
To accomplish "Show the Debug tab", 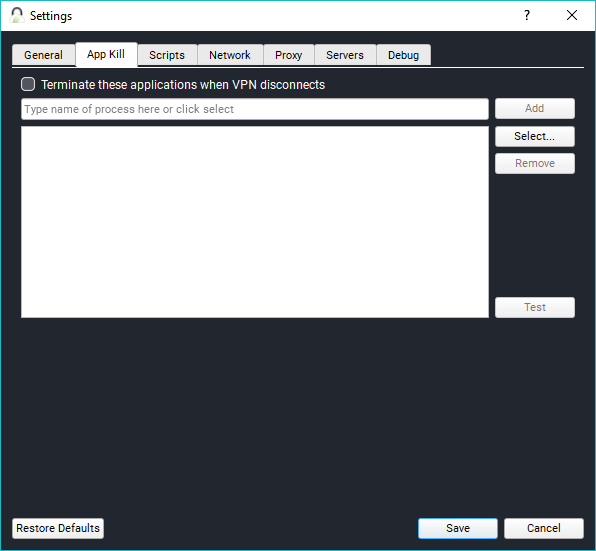I will [403, 55].
